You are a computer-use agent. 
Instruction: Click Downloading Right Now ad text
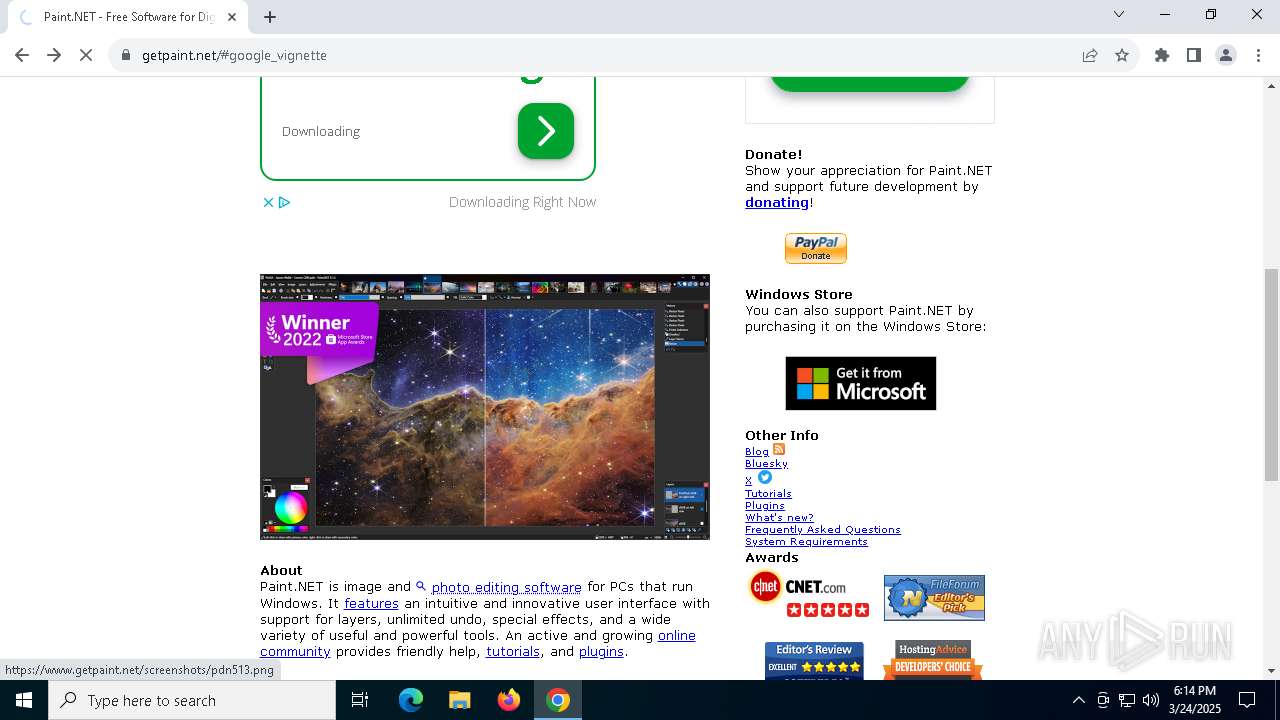click(522, 202)
